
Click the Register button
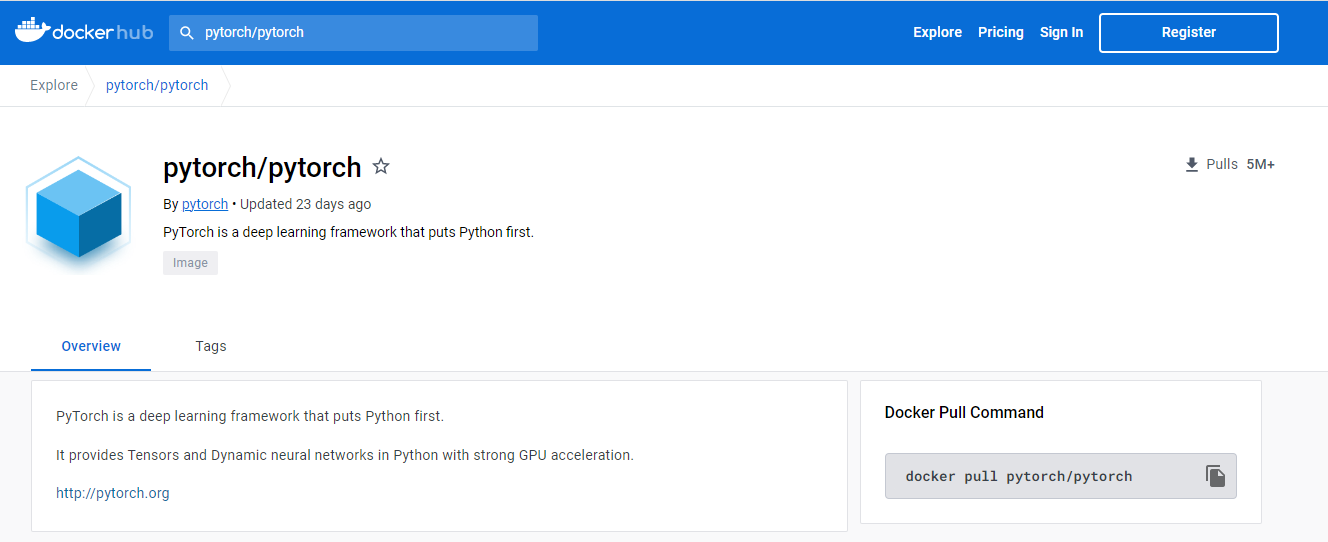click(x=1189, y=32)
